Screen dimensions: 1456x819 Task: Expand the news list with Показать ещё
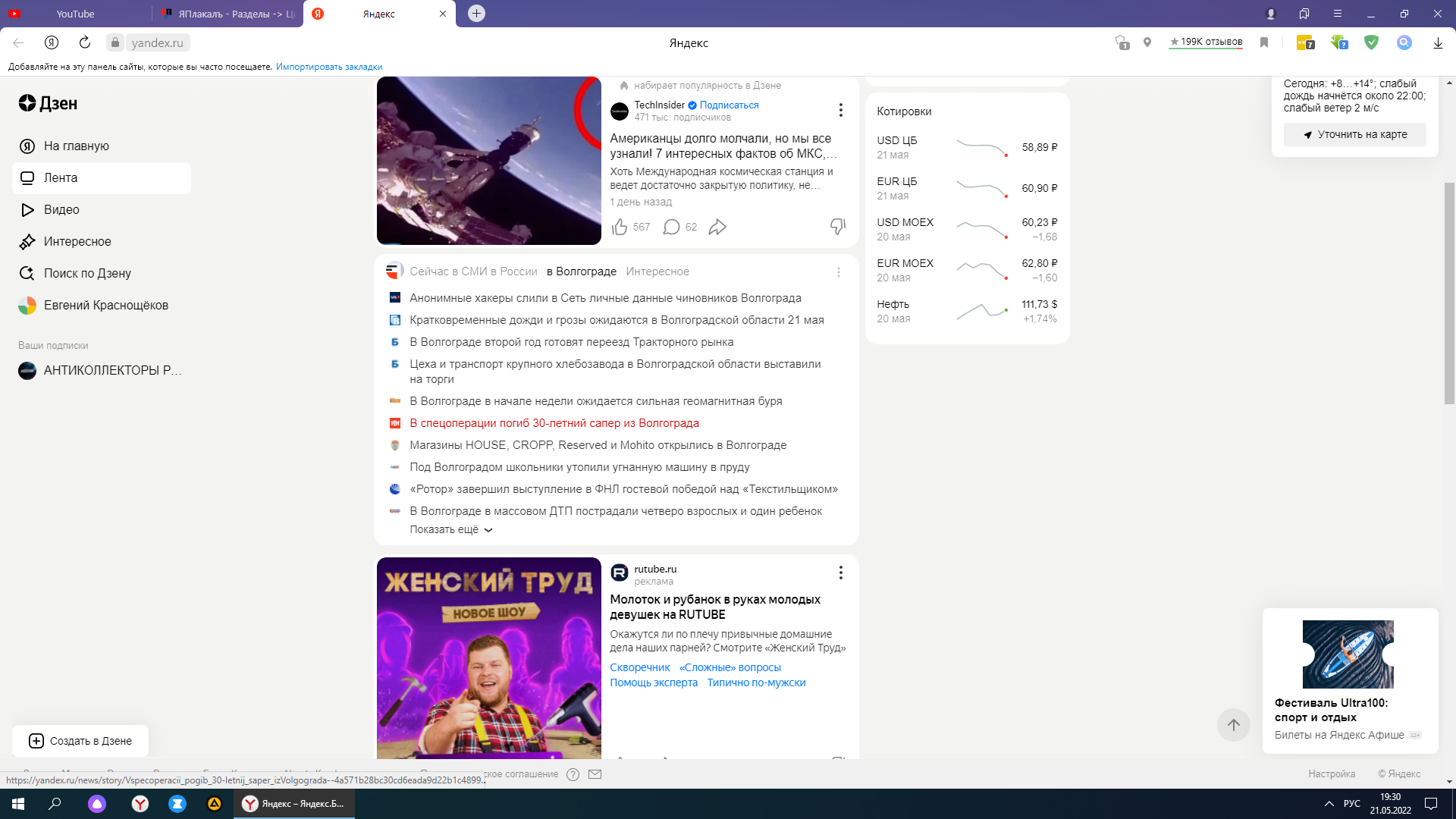pos(451,530)
